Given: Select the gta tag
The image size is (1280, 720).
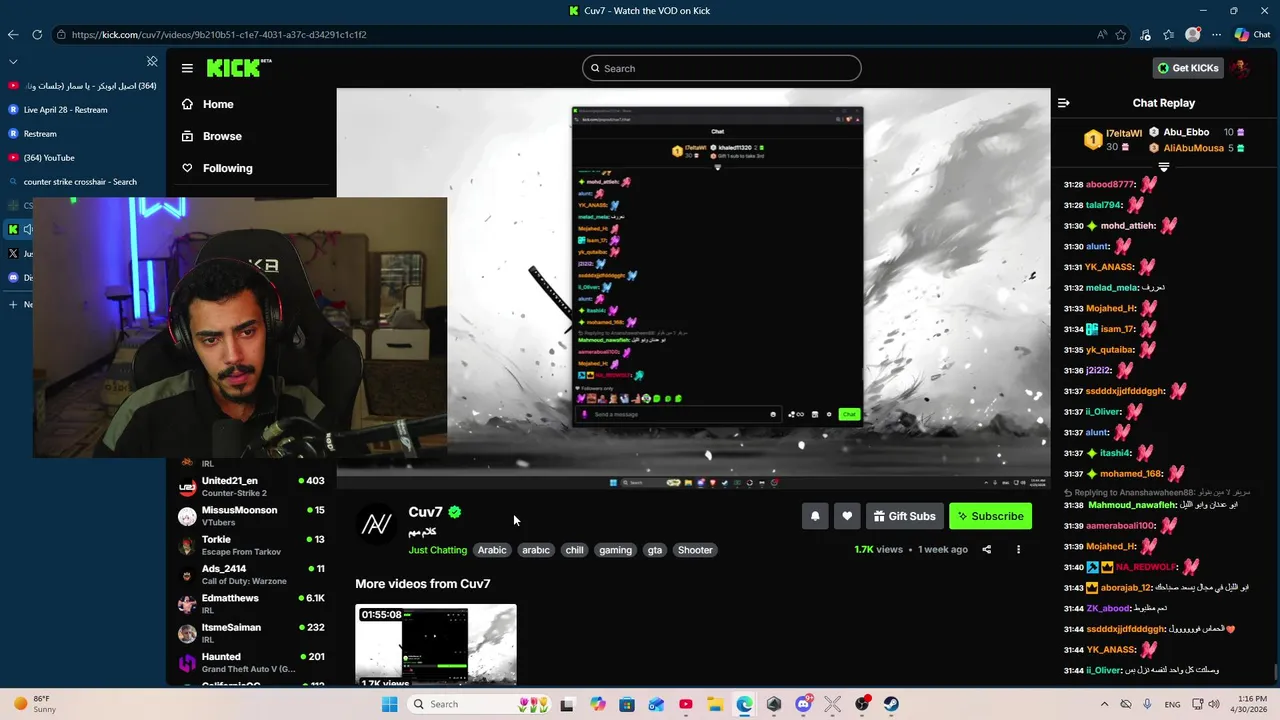Looking at the screenshot, I should click(x=654, y=550).
